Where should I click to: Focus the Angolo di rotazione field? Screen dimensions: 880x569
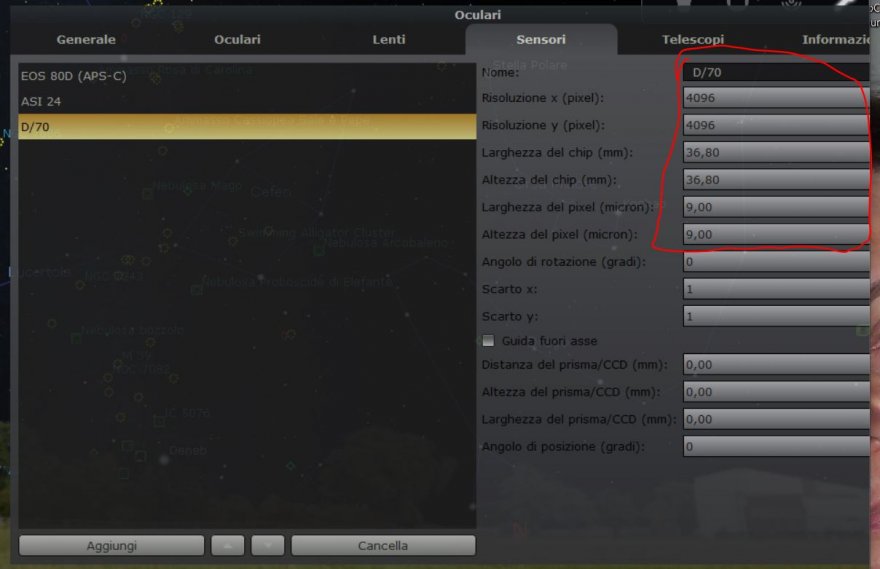(x=777, y=262)
